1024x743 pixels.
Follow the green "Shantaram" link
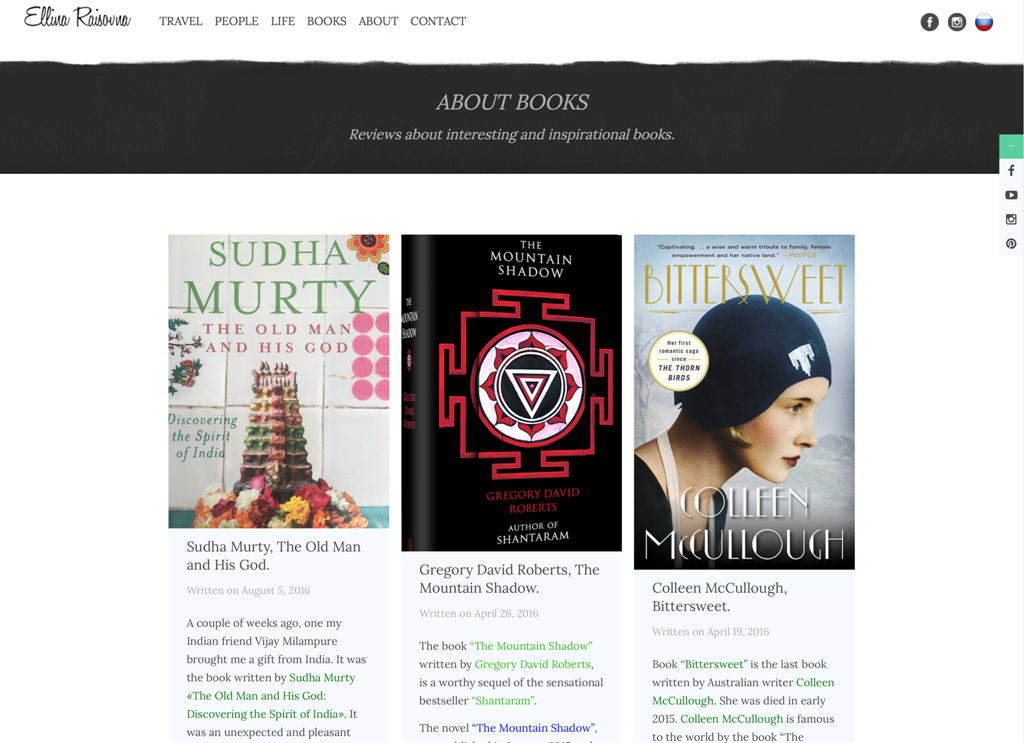point(503,701)
